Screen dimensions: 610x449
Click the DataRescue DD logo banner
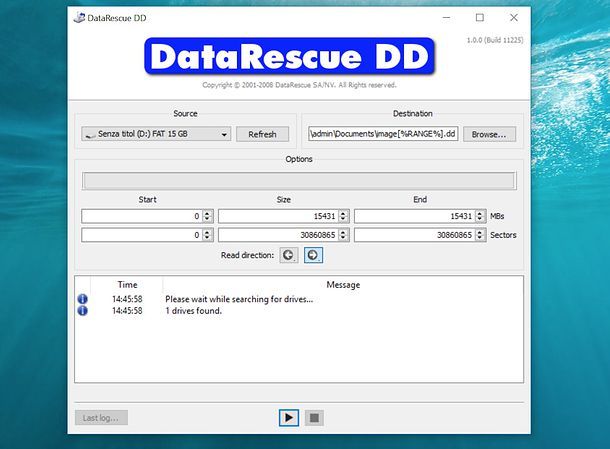point(289,56)
